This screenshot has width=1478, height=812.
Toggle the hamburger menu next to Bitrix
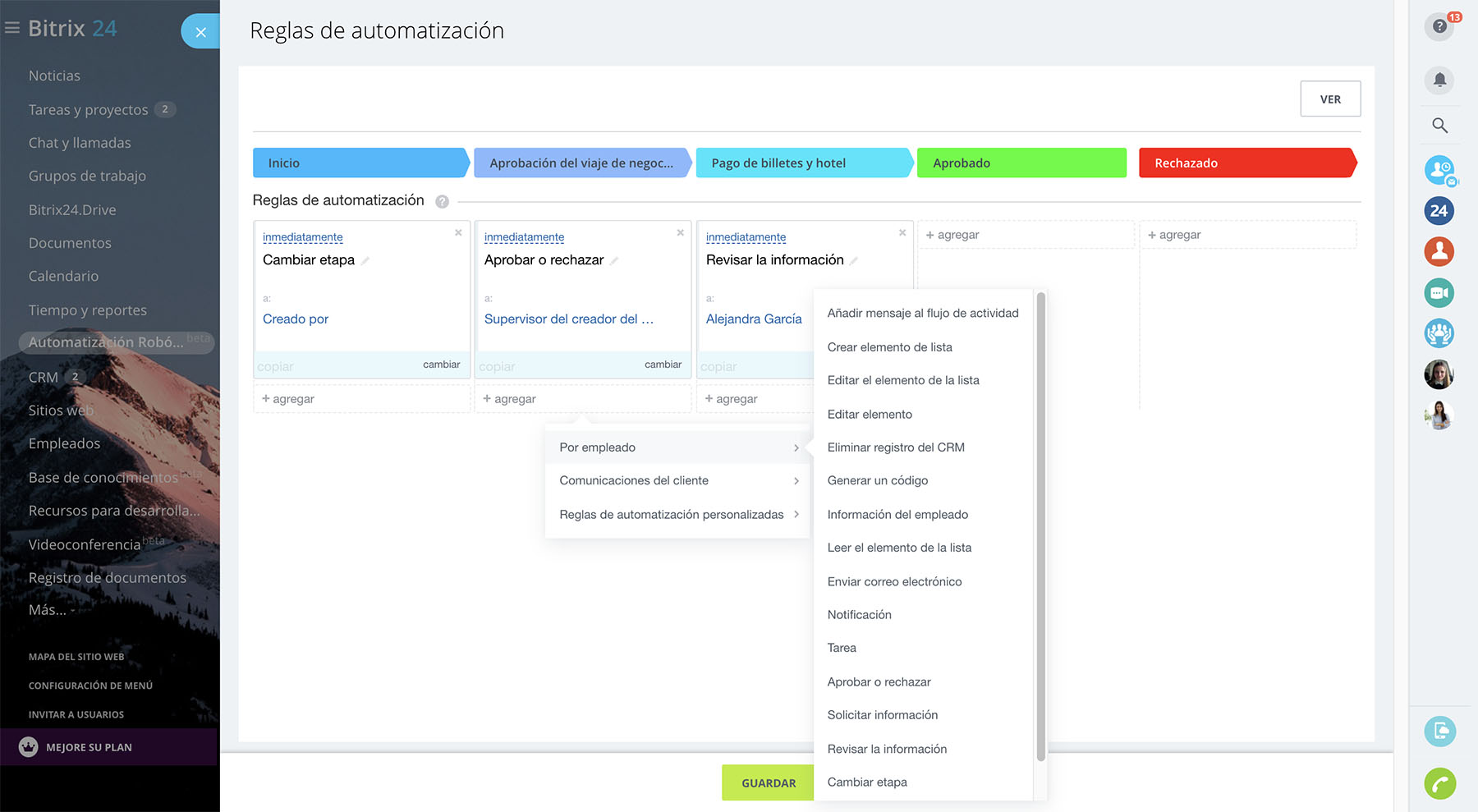[12, 29]
